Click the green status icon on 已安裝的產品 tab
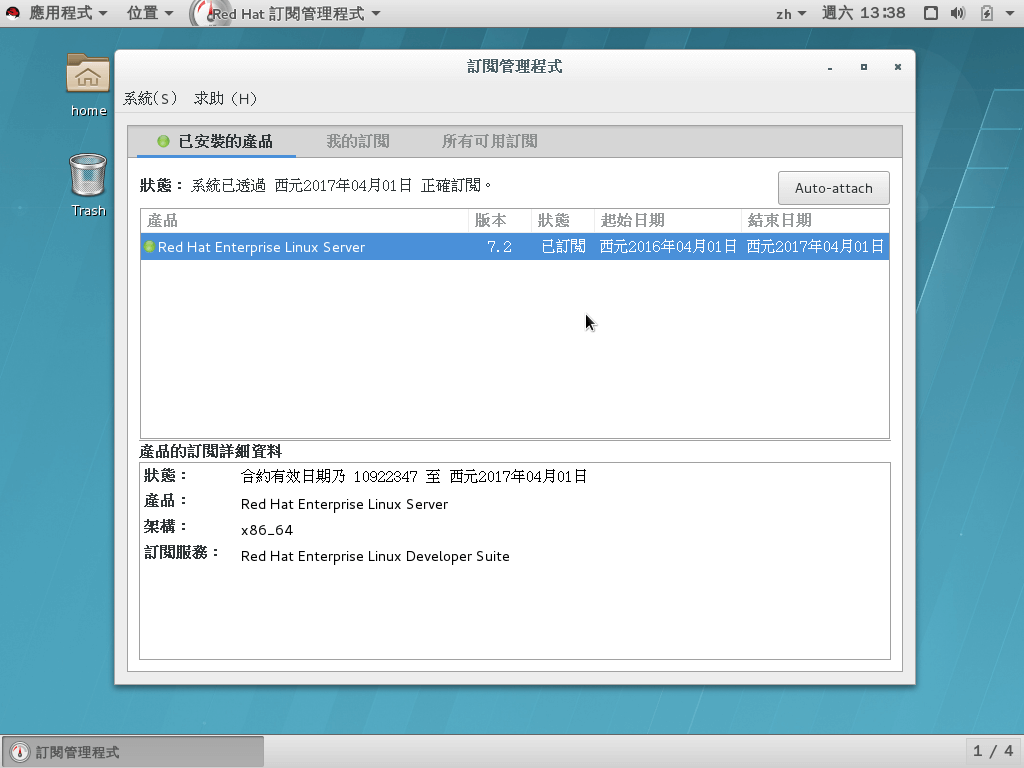The width and height of the screenshot is (1024, 768). (162, 141)
